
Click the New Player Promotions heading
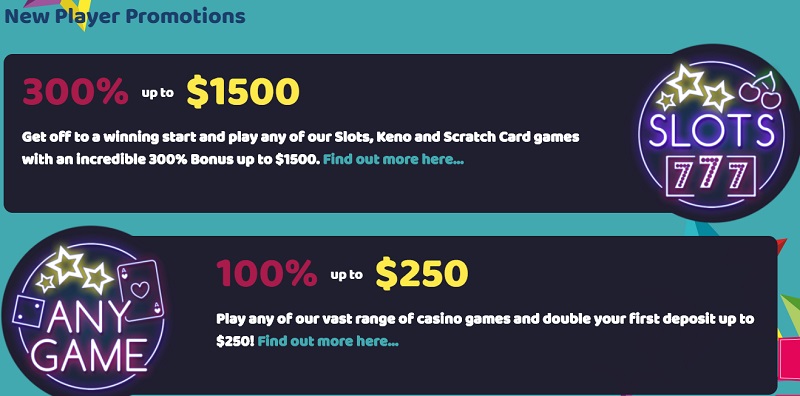pos(125,15)
